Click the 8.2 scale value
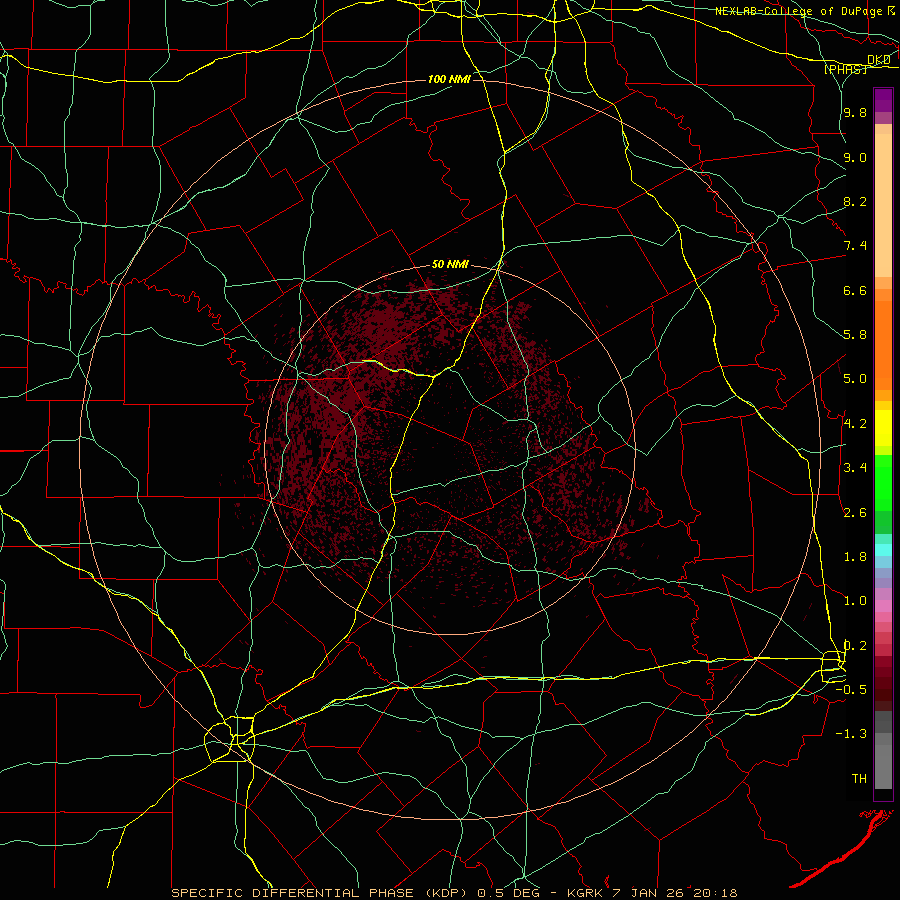Image resolution: width=900 pixels, height=900 pixels. (x=855, y=201)
